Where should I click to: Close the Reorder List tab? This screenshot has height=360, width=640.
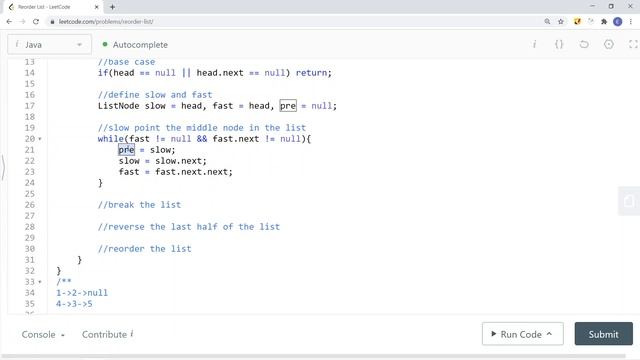pyautogui.click(x=96, y=7)
